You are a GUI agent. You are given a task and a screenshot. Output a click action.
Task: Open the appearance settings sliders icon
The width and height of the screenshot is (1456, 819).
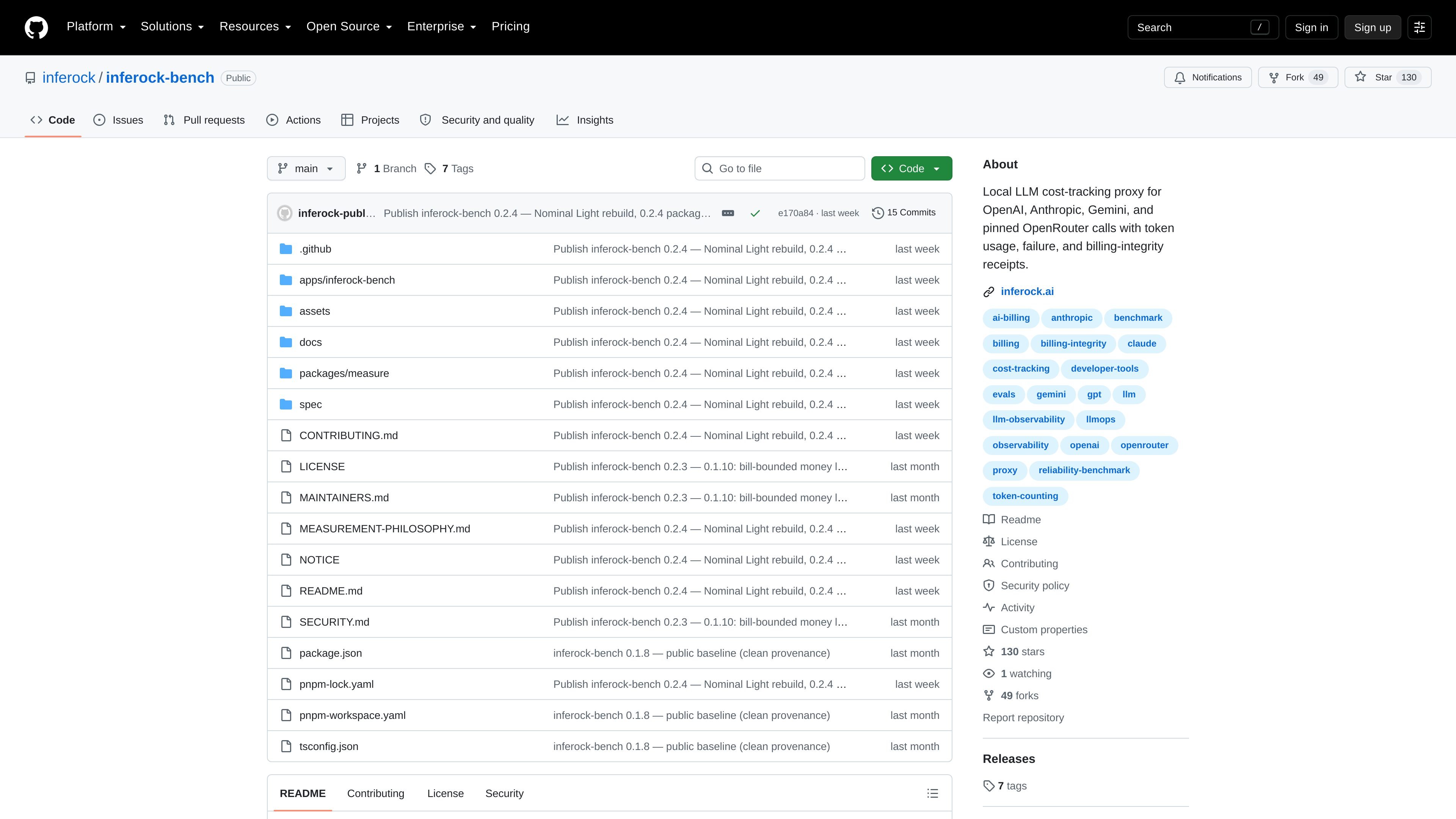tap(1419, 27)
